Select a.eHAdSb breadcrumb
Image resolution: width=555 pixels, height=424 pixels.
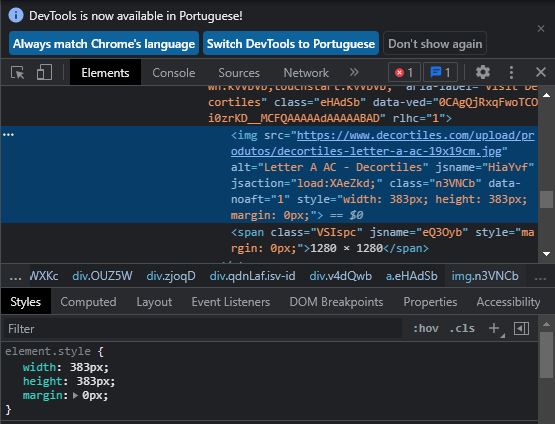[x=411, y=276]
